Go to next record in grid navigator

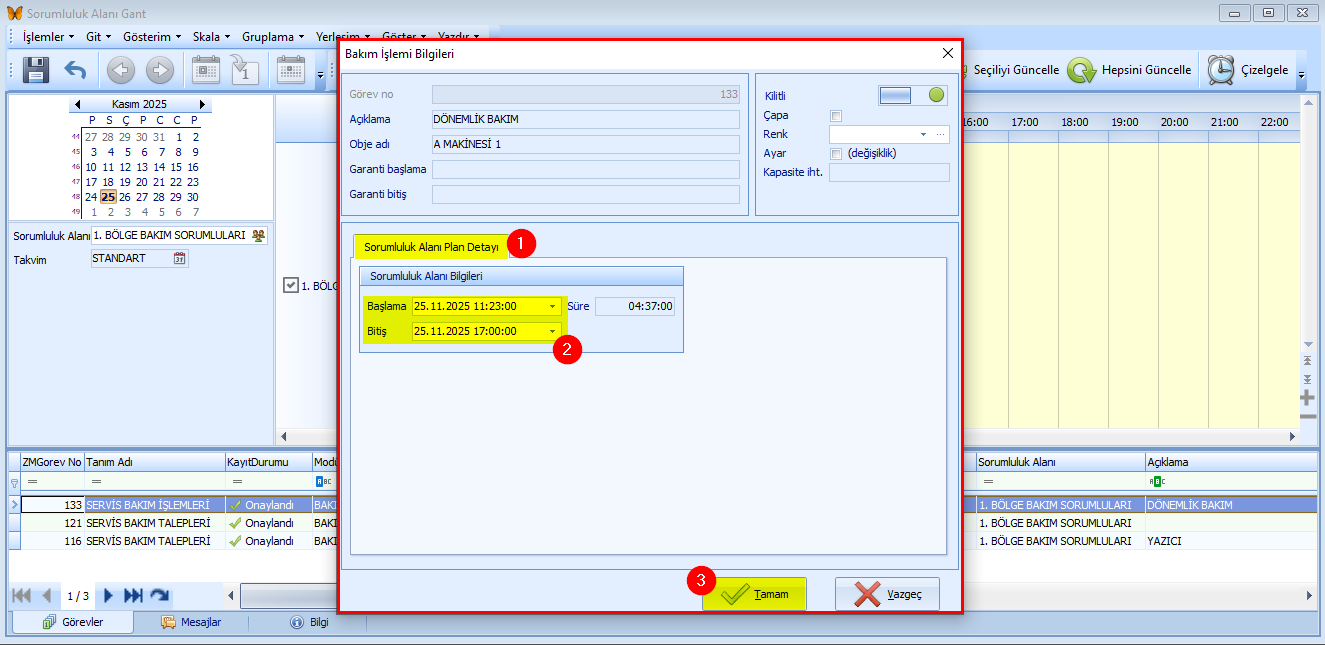[108, 596]
